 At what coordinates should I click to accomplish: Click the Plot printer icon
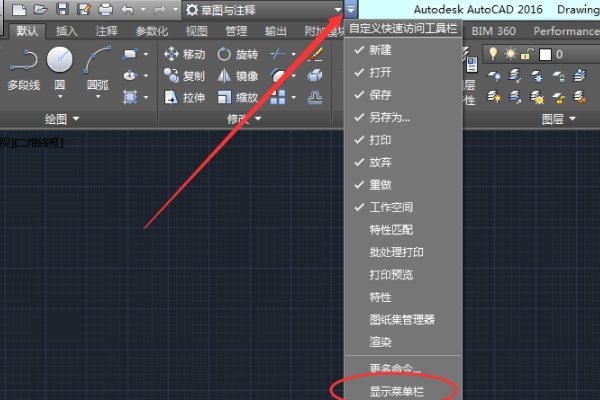[105, 9]
